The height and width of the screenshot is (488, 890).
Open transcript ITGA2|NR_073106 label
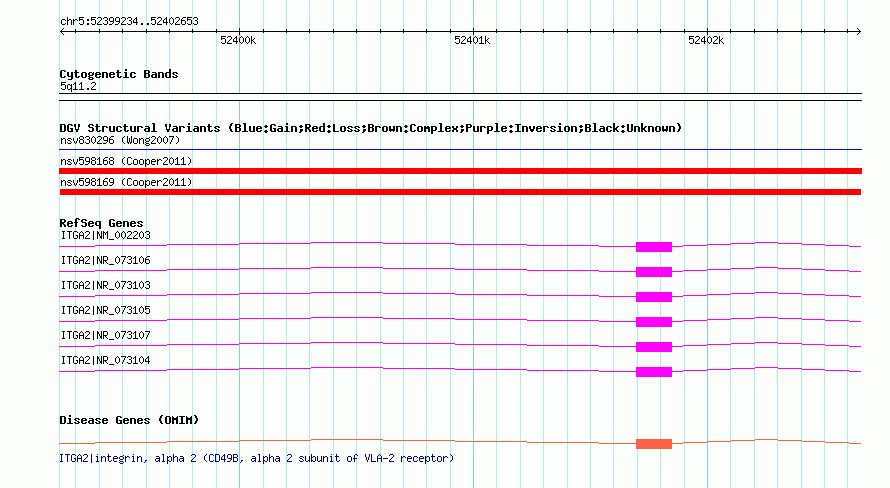[105, 260]
